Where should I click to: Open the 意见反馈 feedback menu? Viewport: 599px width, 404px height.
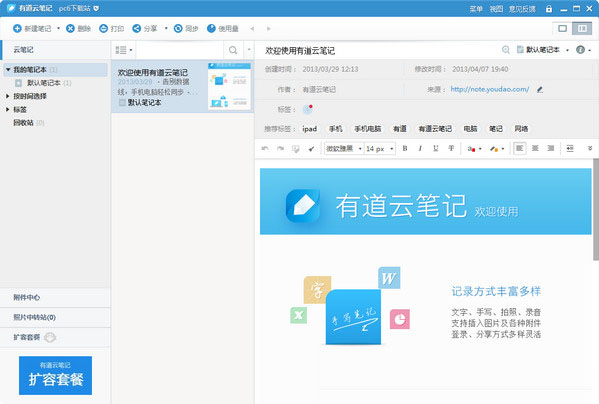[x=522, y=9]
